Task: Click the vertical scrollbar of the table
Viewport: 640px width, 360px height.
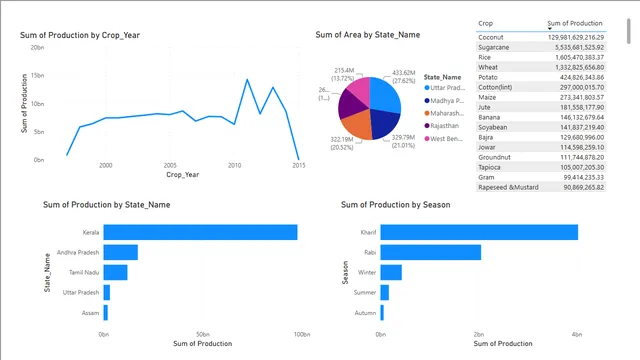Action: coord(629,31)
